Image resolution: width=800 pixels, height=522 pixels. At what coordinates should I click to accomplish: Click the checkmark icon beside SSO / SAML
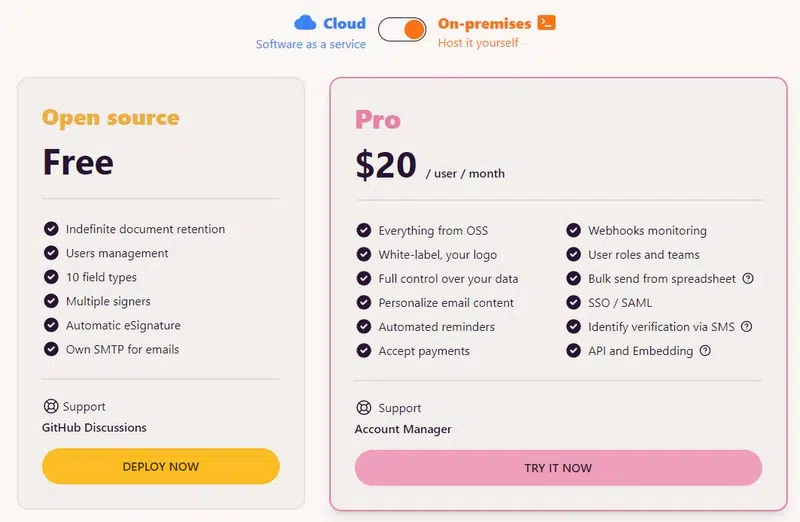coord(573,303)
